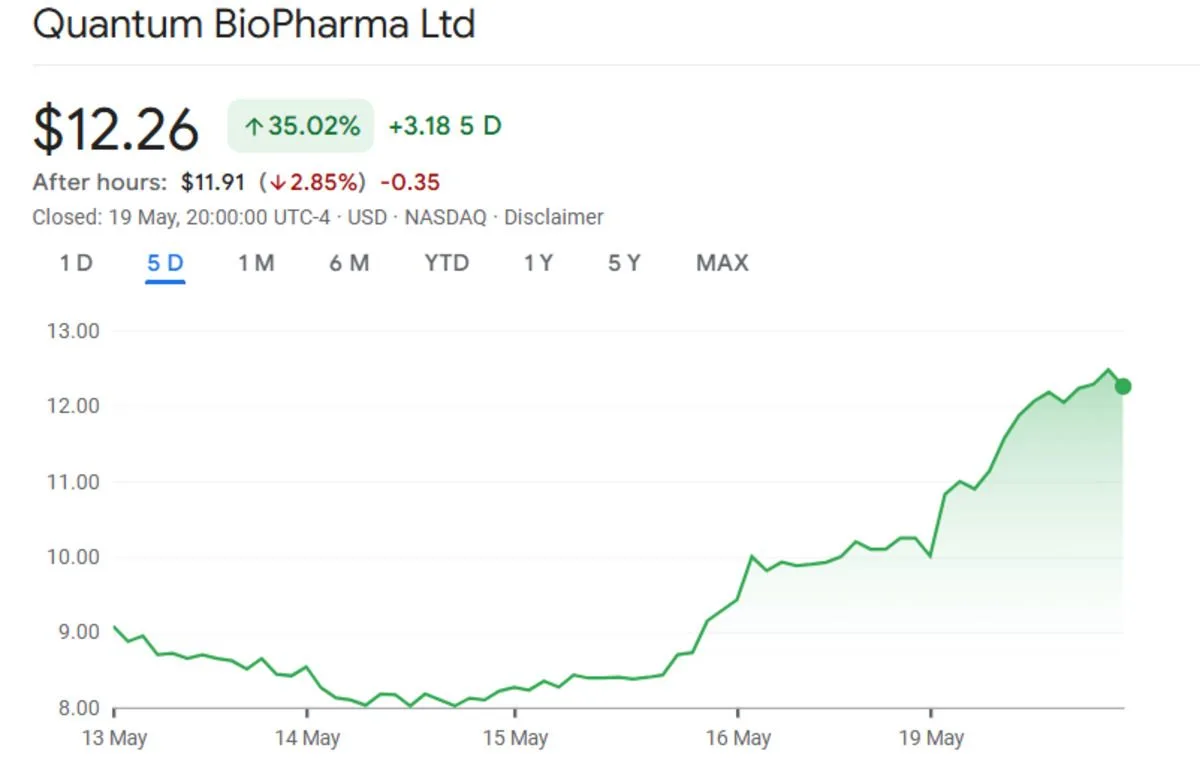Click the 16 May date marker
Screen dimensions: 1200x781
739,739
